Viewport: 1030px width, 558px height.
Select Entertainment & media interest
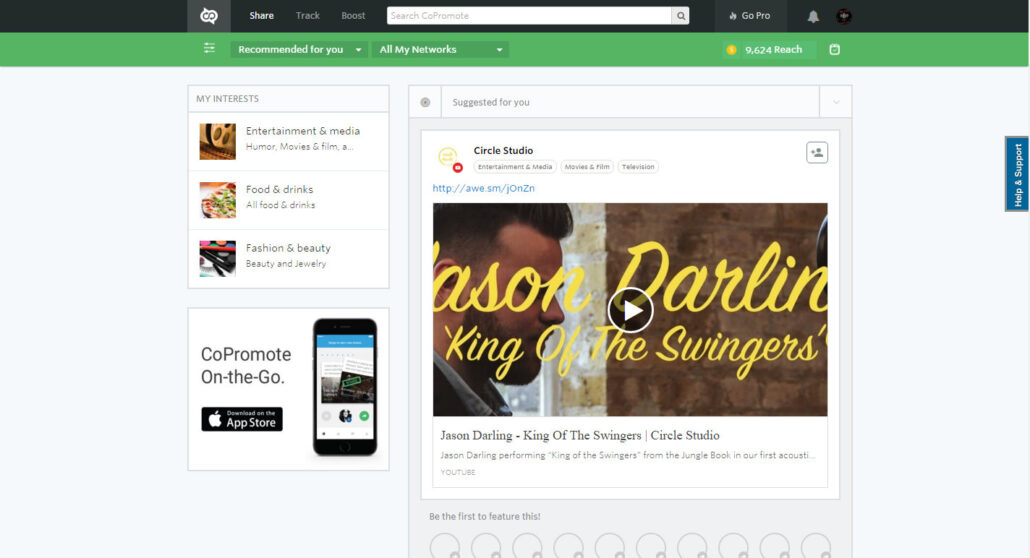point(288,141)
